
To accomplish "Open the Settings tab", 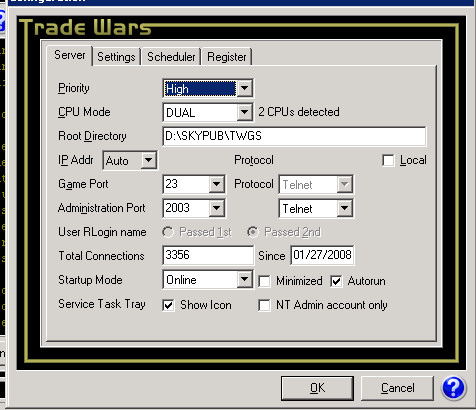I will (116, 57).
